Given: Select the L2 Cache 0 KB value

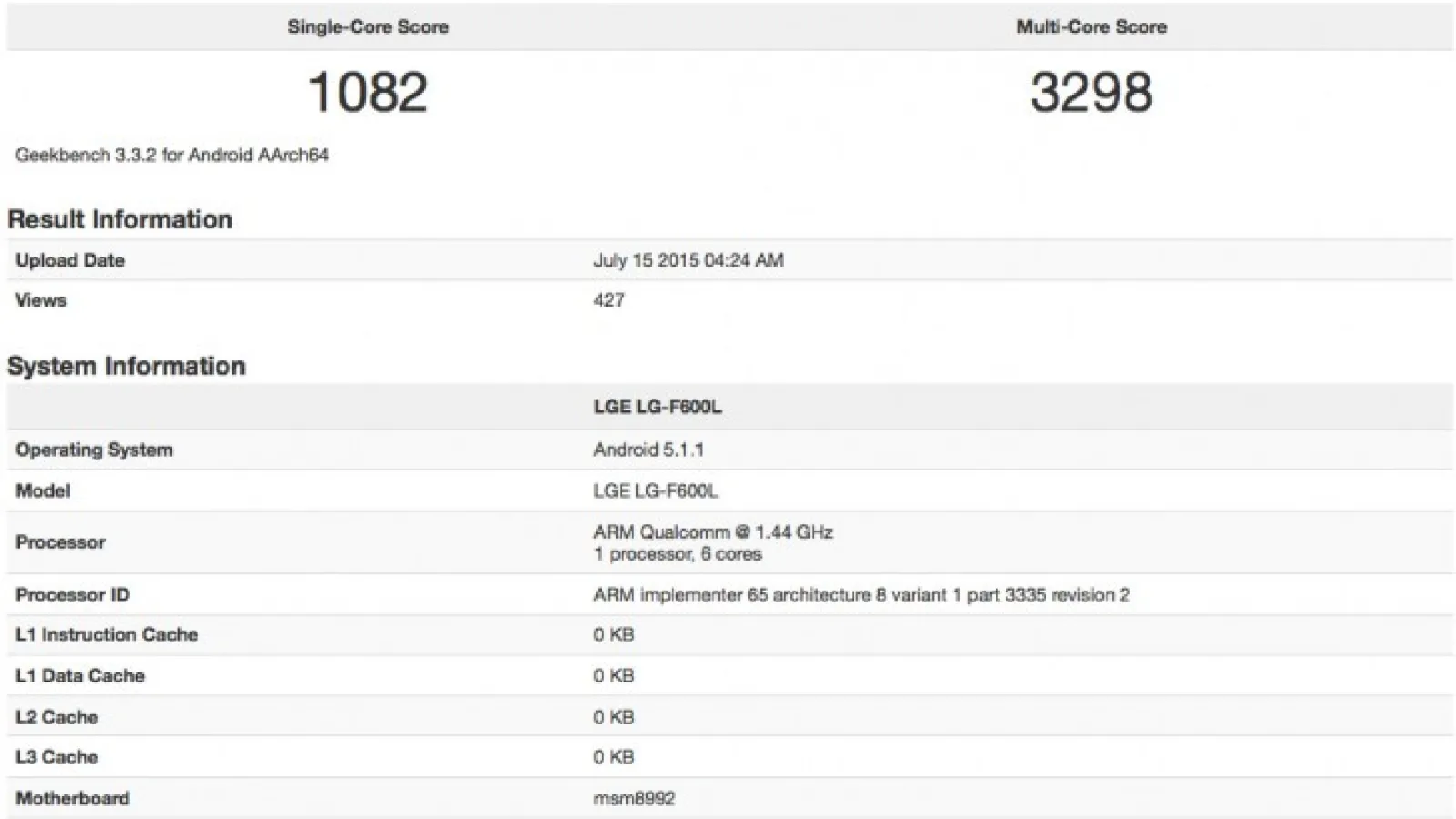Looking at the screenshot, I should click(x=613, y=717).
